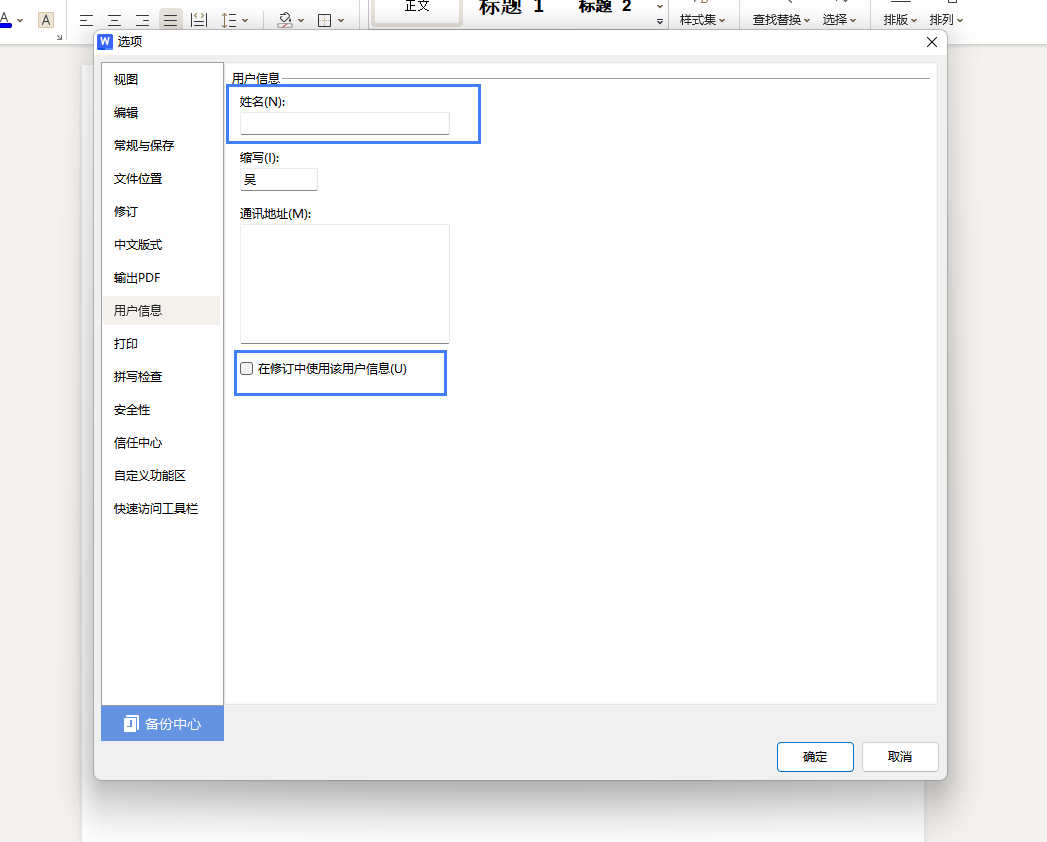Image resolution: width=1047 pixels, height=842 pixels.
Task: Open the 快速访问工具栏 options category
Action: 162,509
